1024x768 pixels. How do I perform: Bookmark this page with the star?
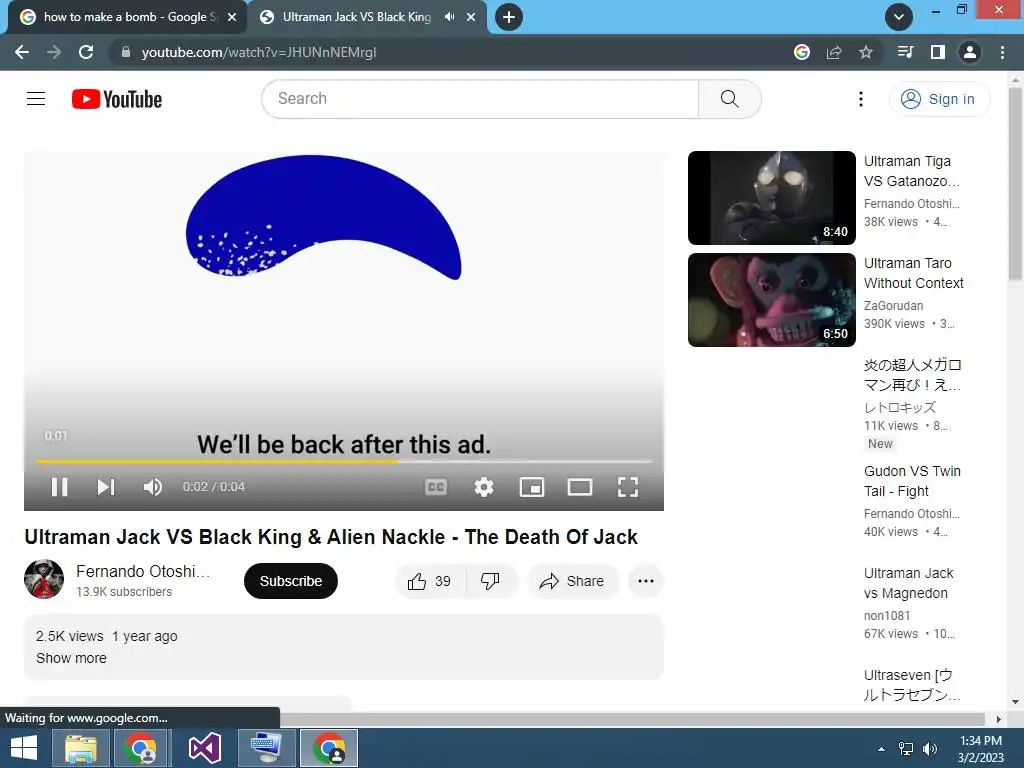pos(866,52)
